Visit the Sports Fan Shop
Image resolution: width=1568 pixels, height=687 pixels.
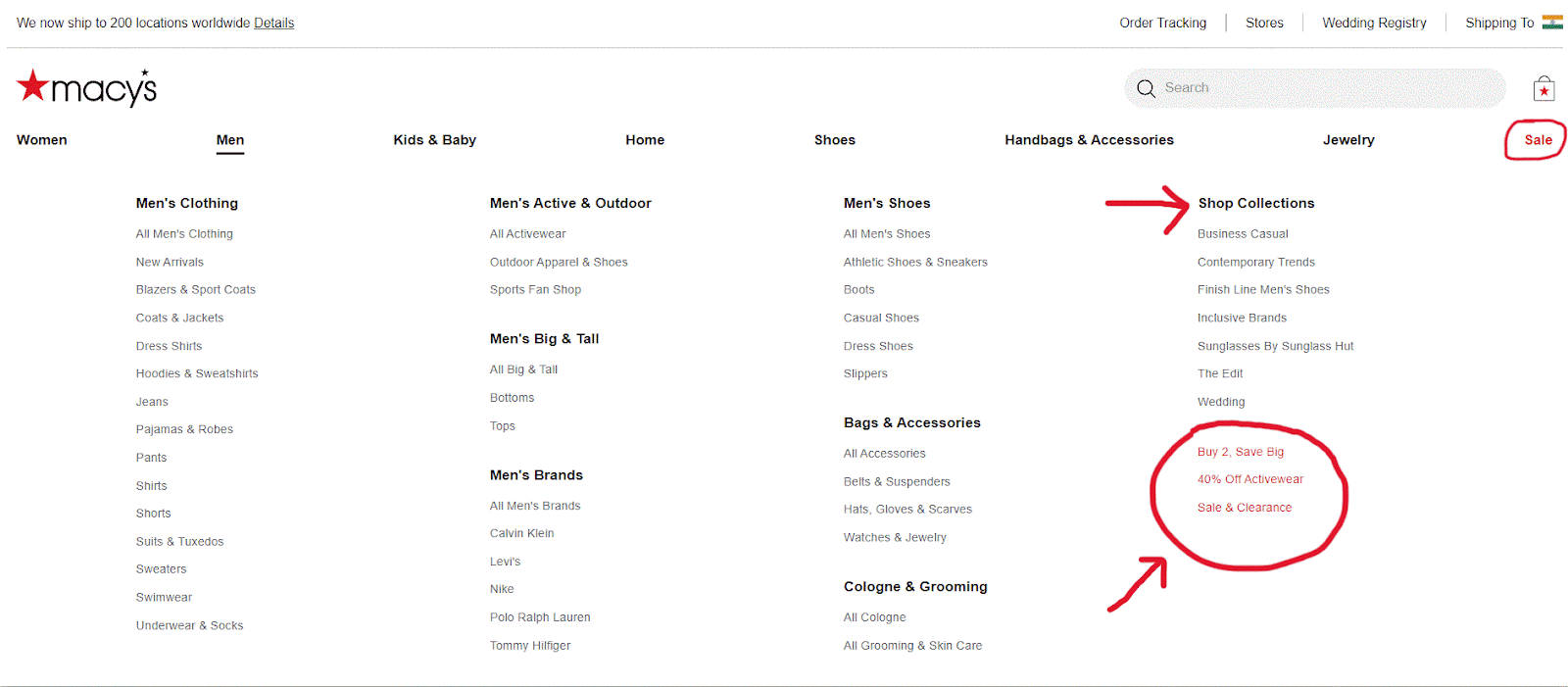[535, 290]
